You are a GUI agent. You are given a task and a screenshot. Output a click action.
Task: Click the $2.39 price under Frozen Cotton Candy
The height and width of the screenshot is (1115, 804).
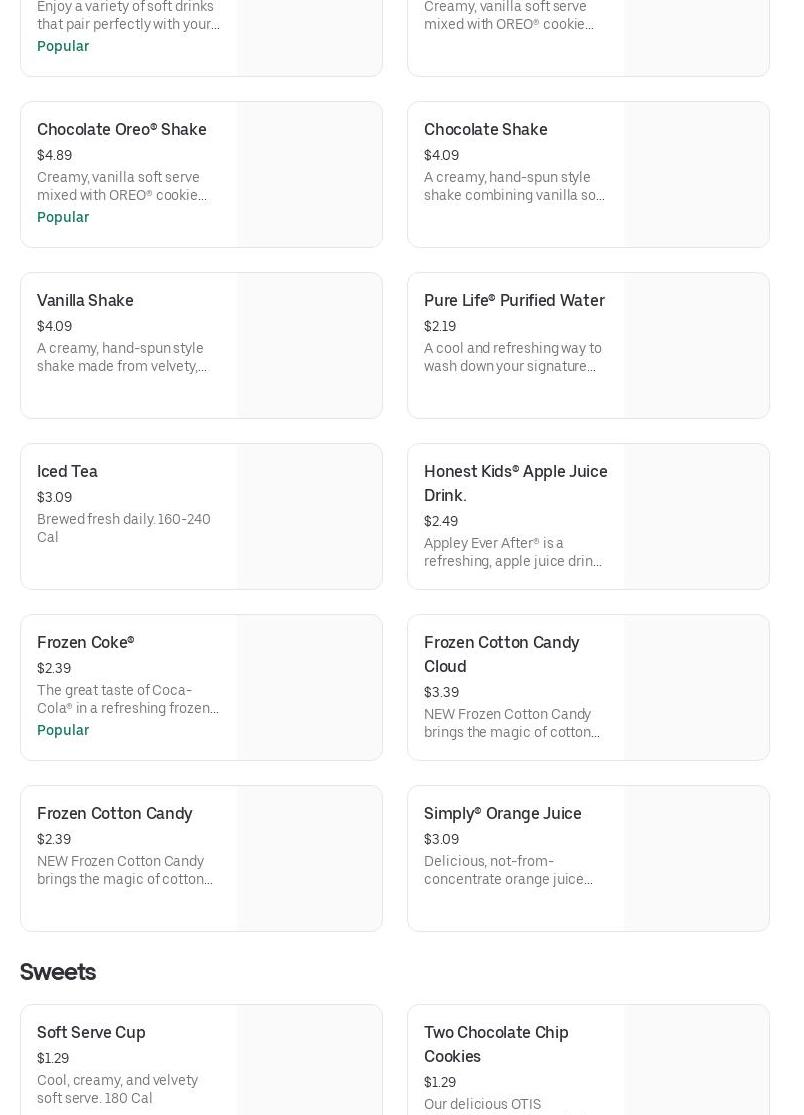(54, 840)
